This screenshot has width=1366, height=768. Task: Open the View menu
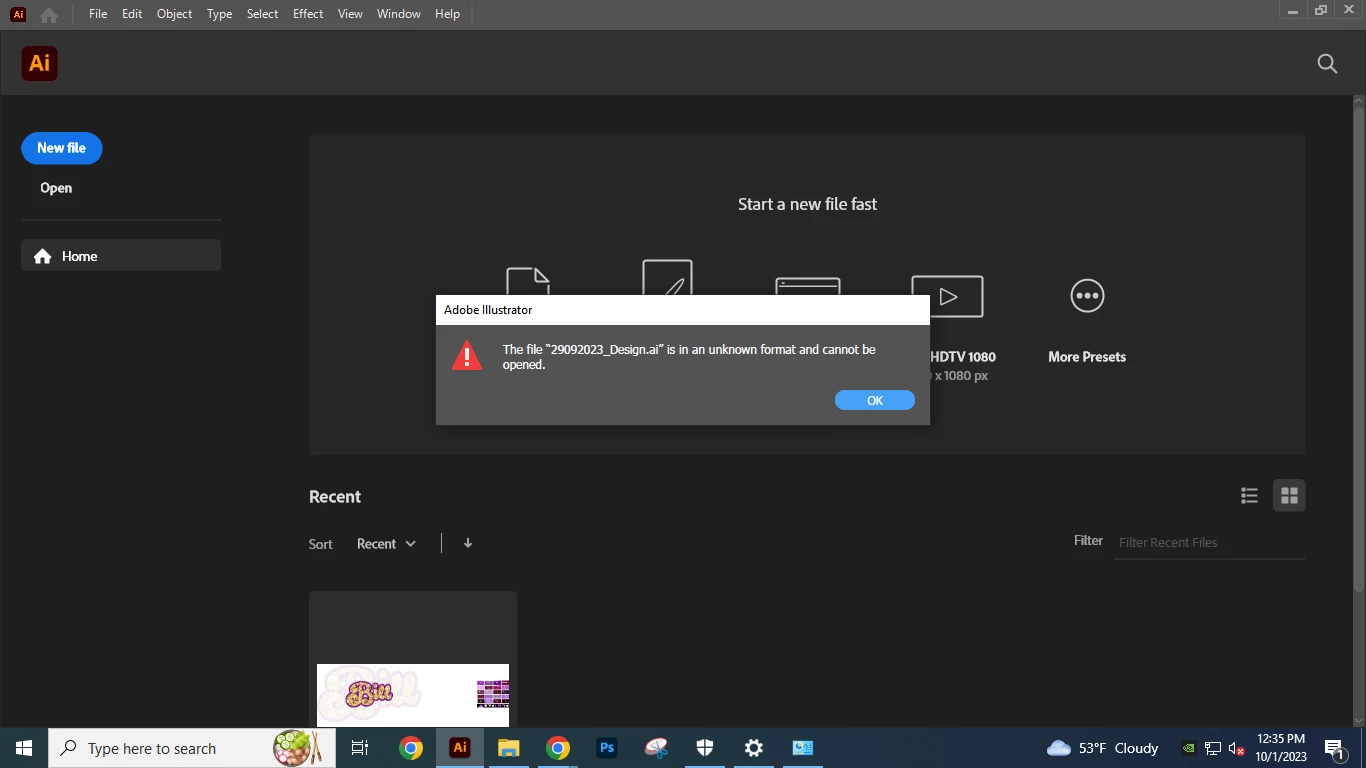point(350,14)
